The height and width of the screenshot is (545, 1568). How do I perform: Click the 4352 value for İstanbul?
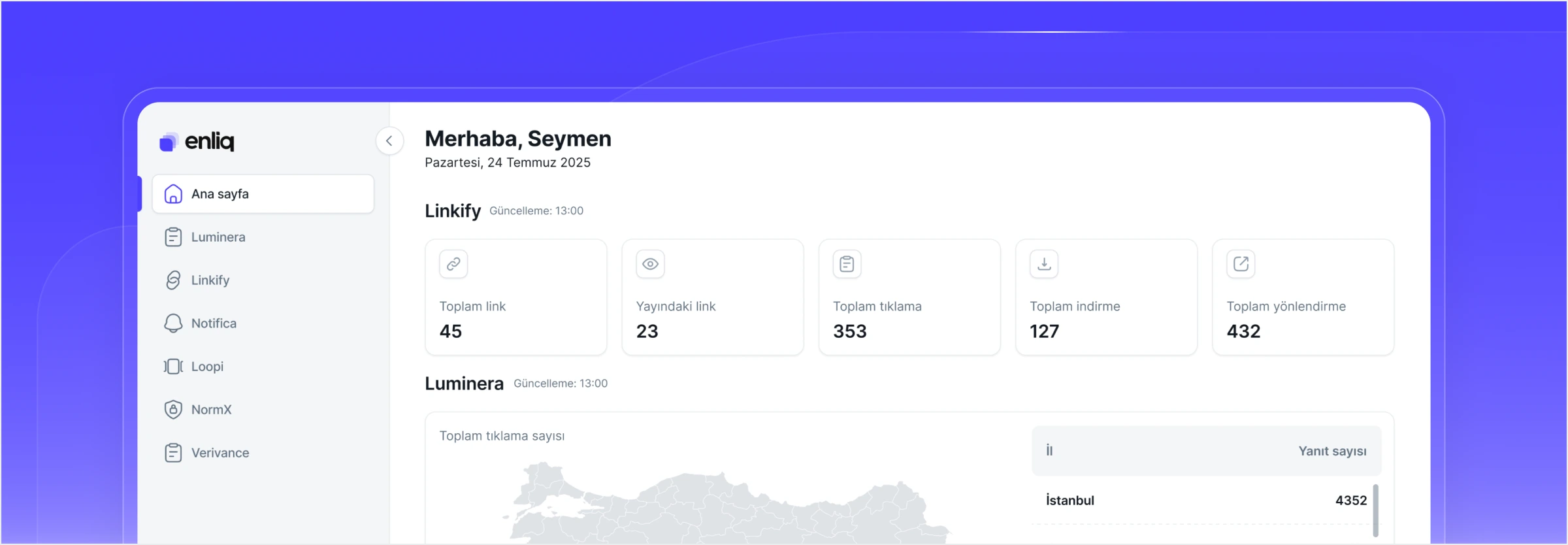tap(1351, 501)
